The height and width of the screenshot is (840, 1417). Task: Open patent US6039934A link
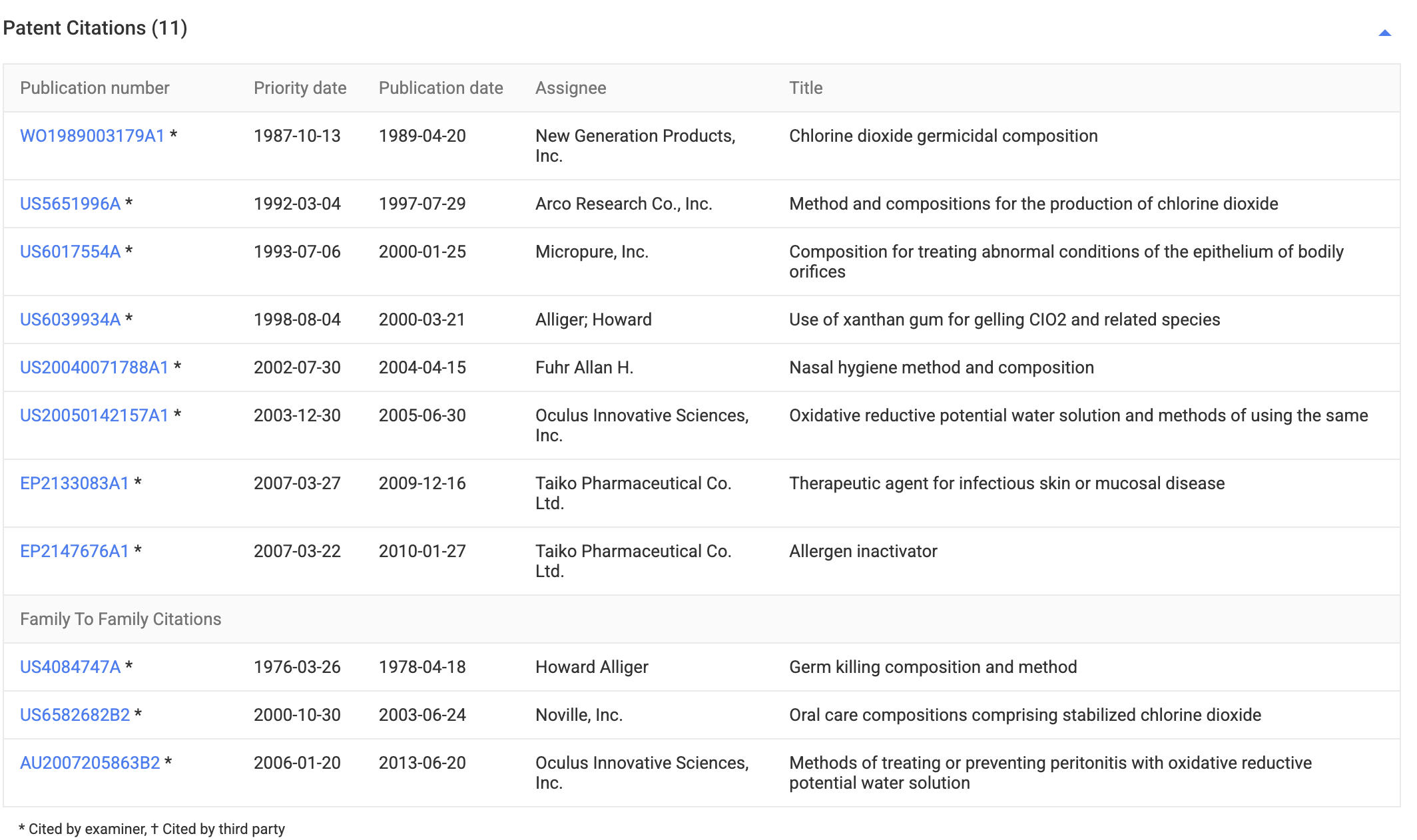pos(70,319)
